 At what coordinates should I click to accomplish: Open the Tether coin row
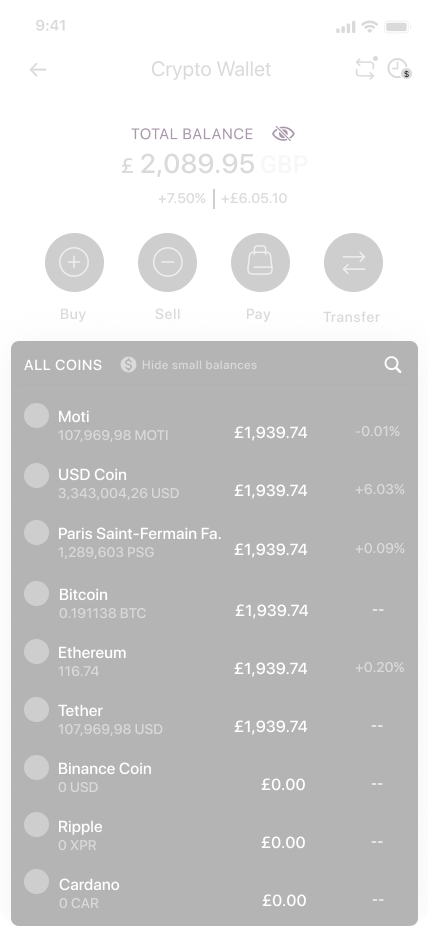[214, 719]
